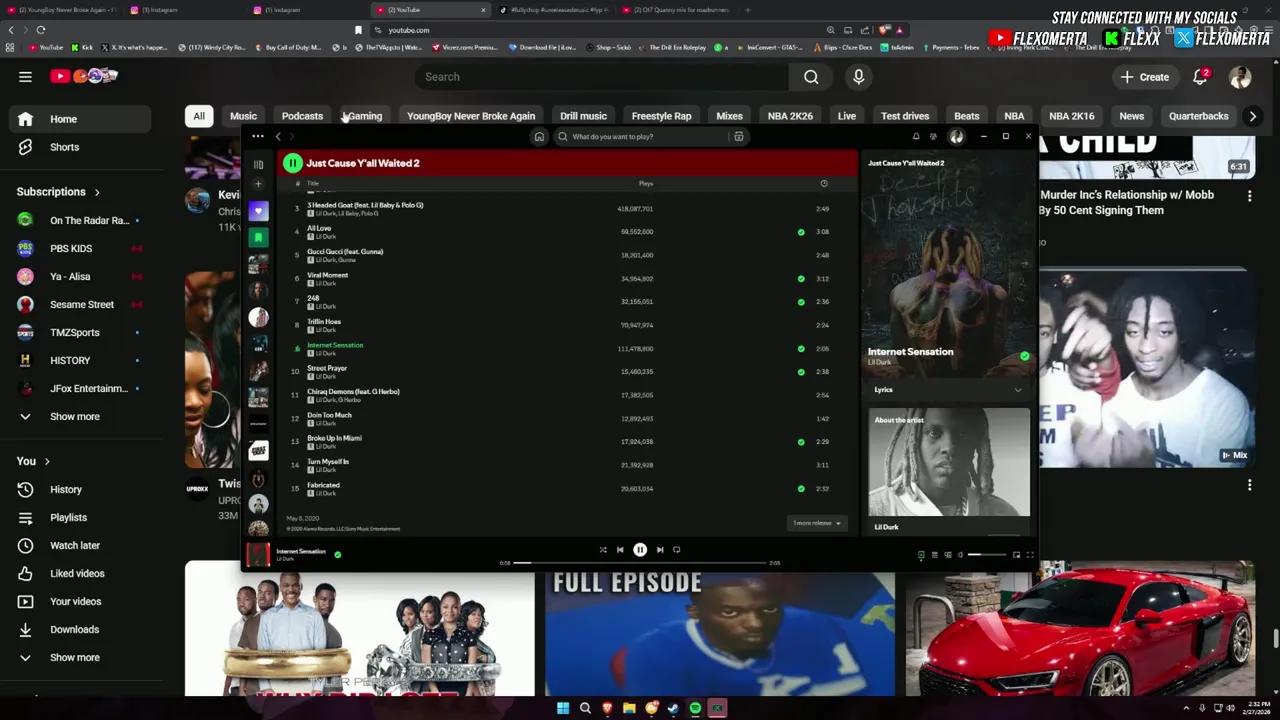Open Spotify Friend Activity icon
This screenshot has height=720, width=1280.
933,137
